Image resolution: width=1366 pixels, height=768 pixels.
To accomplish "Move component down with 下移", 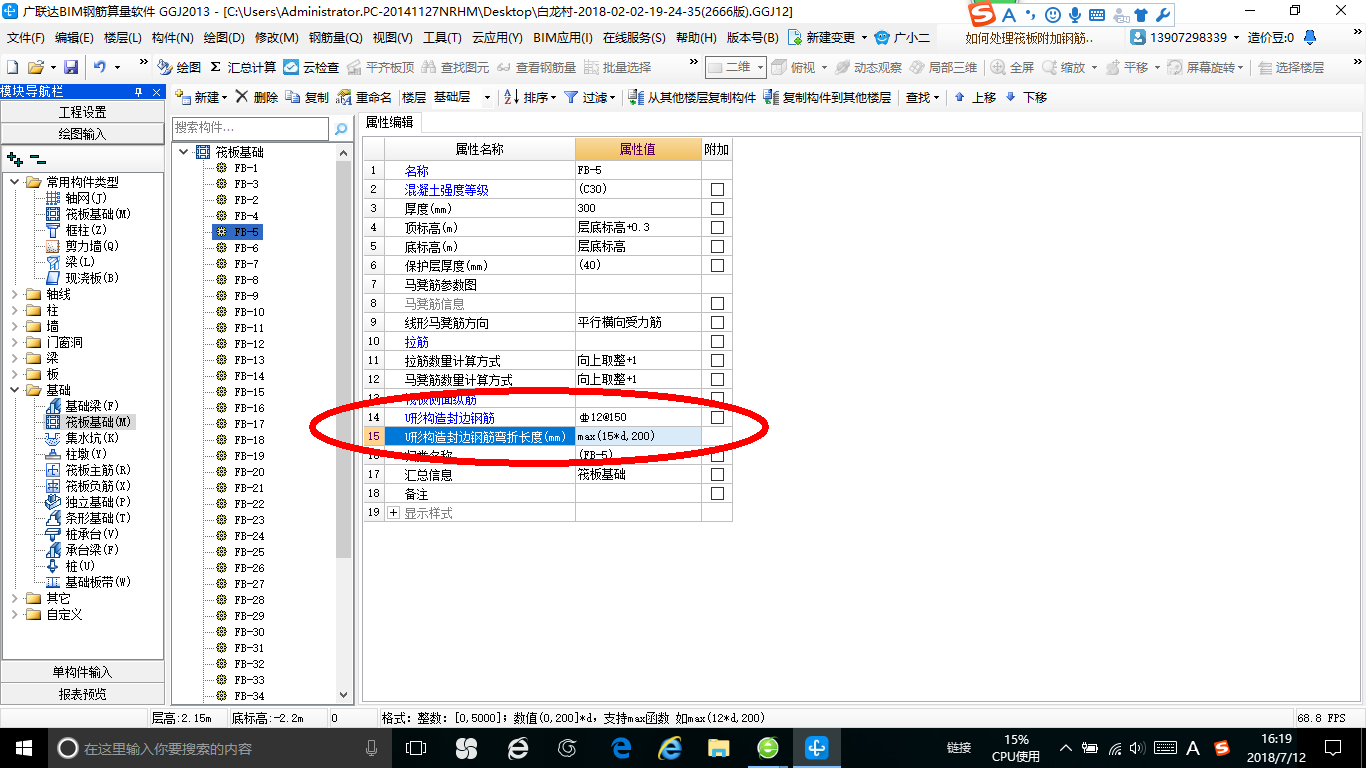I will (1026, 97).
